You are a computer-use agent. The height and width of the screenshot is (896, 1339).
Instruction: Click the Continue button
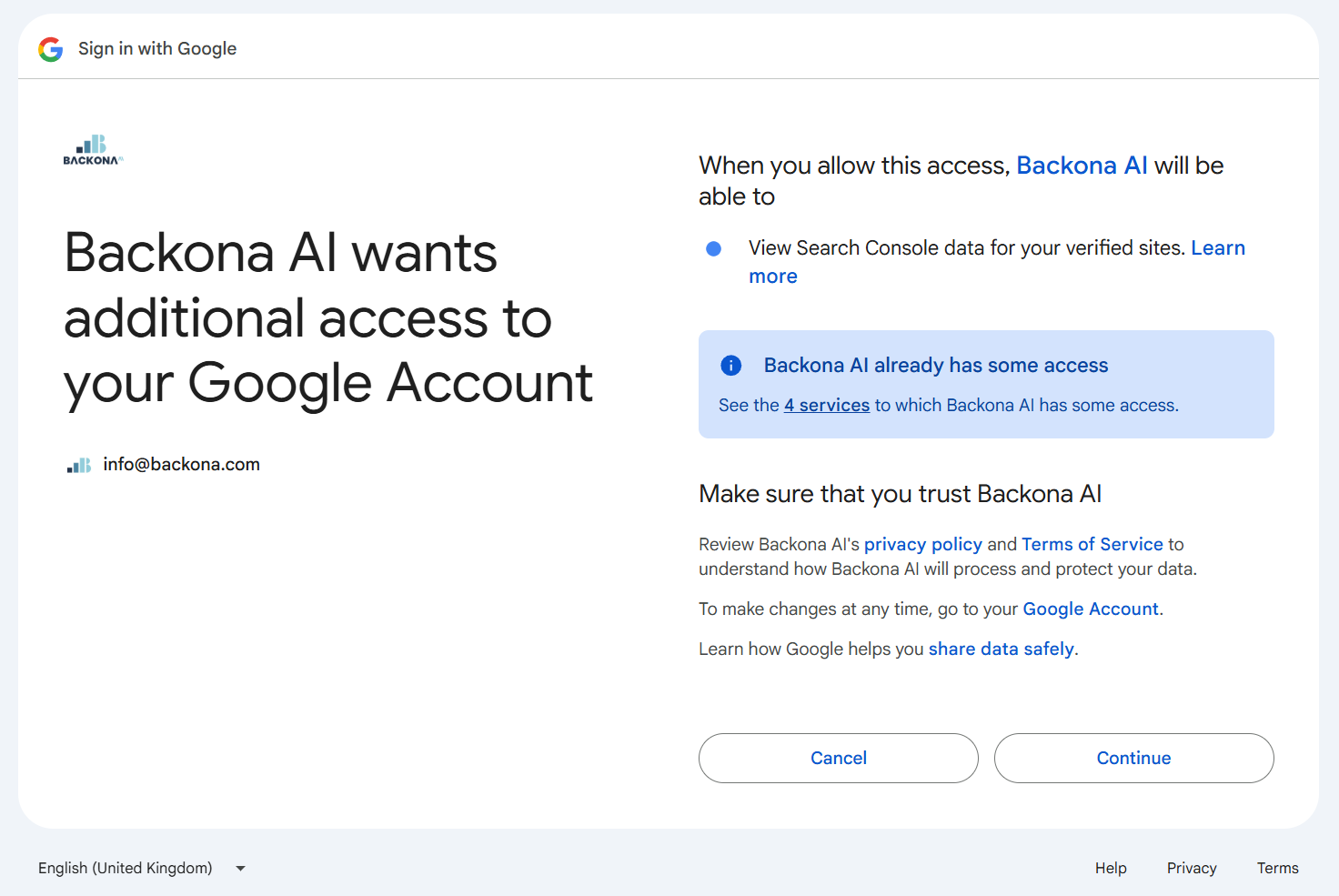click(1134, 758)
